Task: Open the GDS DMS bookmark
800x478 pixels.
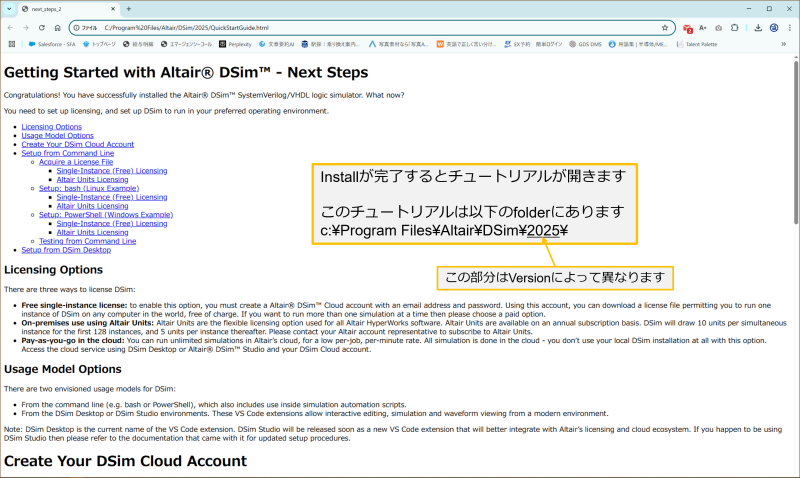Action: [585, 44]
